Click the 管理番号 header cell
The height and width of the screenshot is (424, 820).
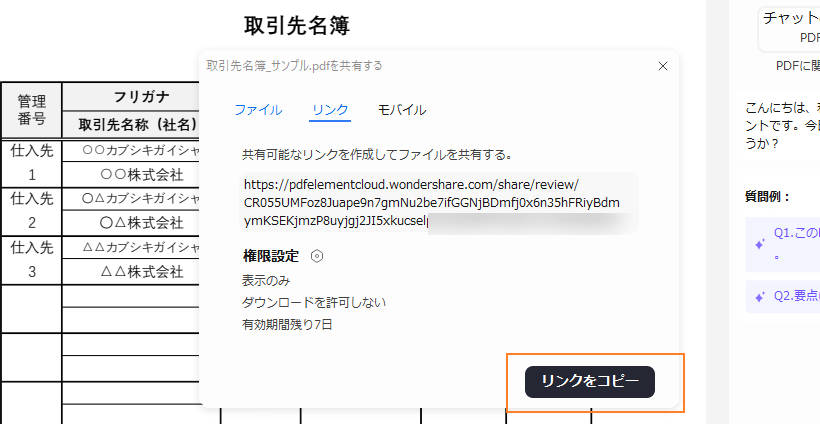[32, 110]
